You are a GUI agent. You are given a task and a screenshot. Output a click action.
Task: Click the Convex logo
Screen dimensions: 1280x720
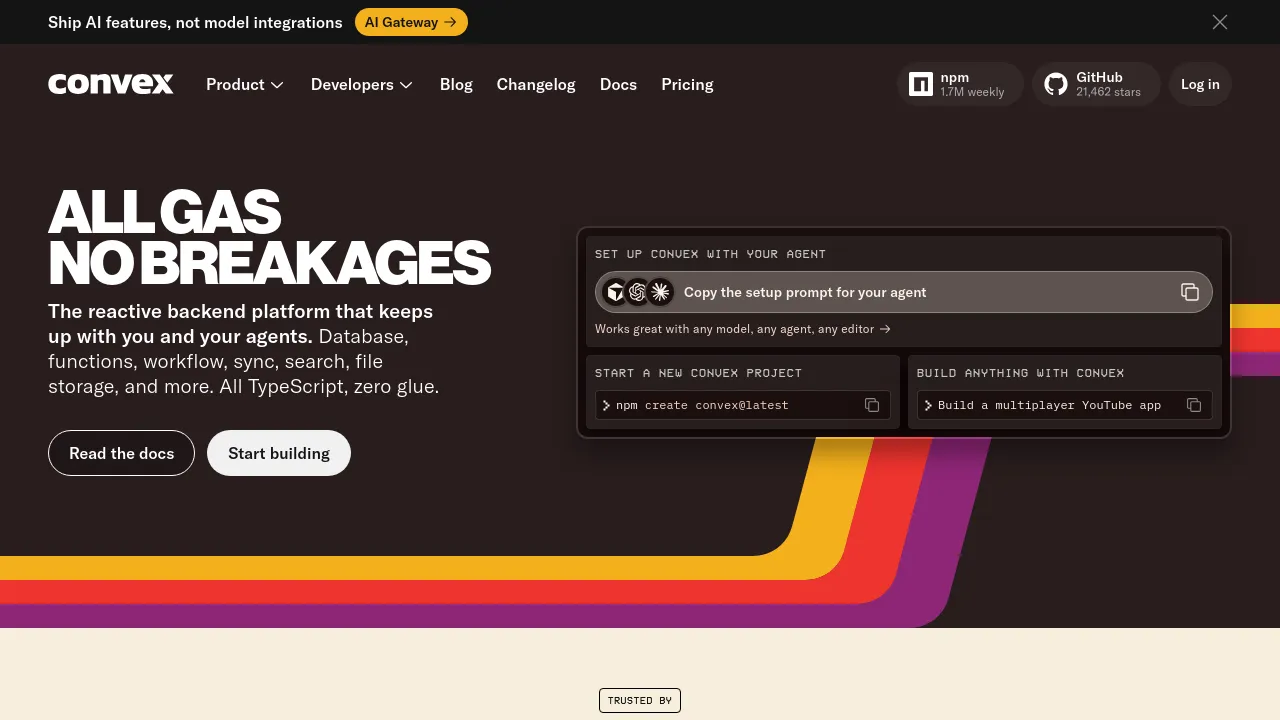coord(111,84)
